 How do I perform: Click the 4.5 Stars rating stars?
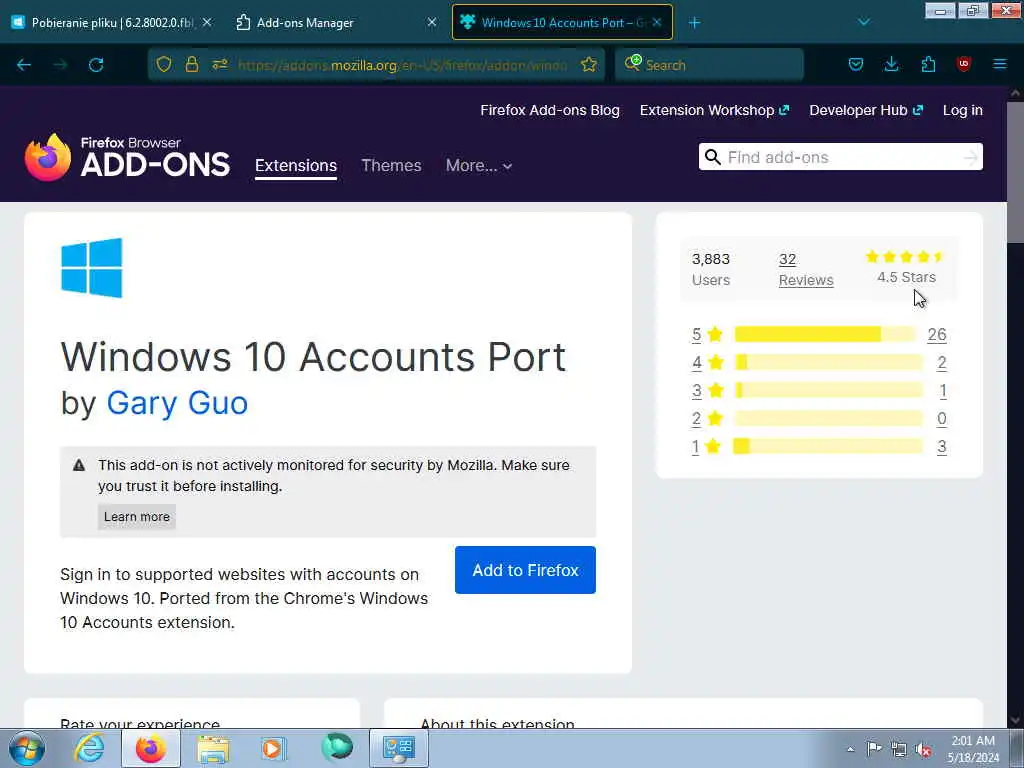[904, 257]
